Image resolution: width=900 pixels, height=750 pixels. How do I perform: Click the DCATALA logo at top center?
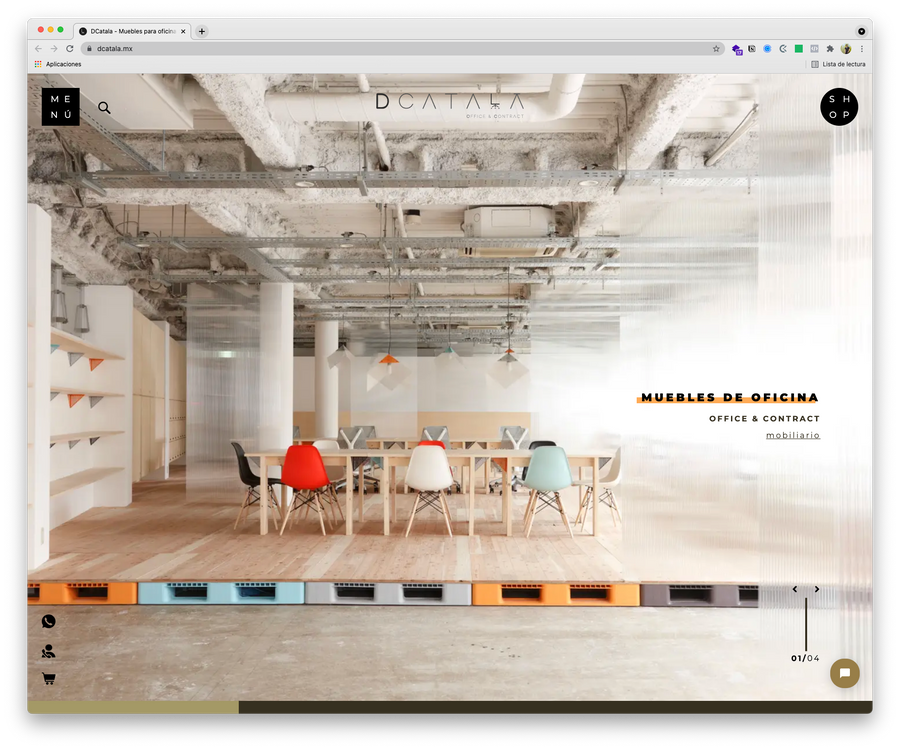tap(449, 104)
